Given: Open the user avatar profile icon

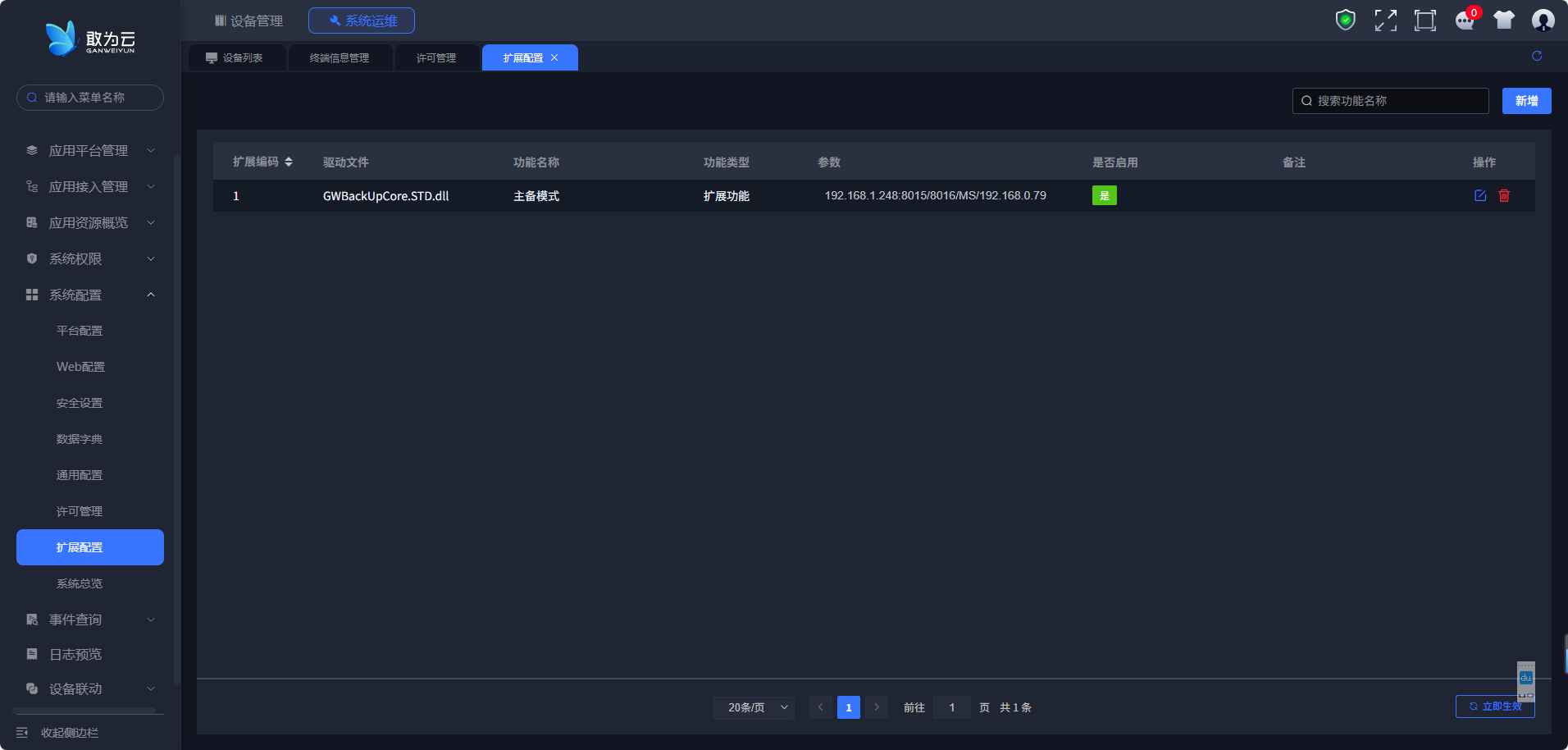Looking at the screenshot, I should 1543,21.
